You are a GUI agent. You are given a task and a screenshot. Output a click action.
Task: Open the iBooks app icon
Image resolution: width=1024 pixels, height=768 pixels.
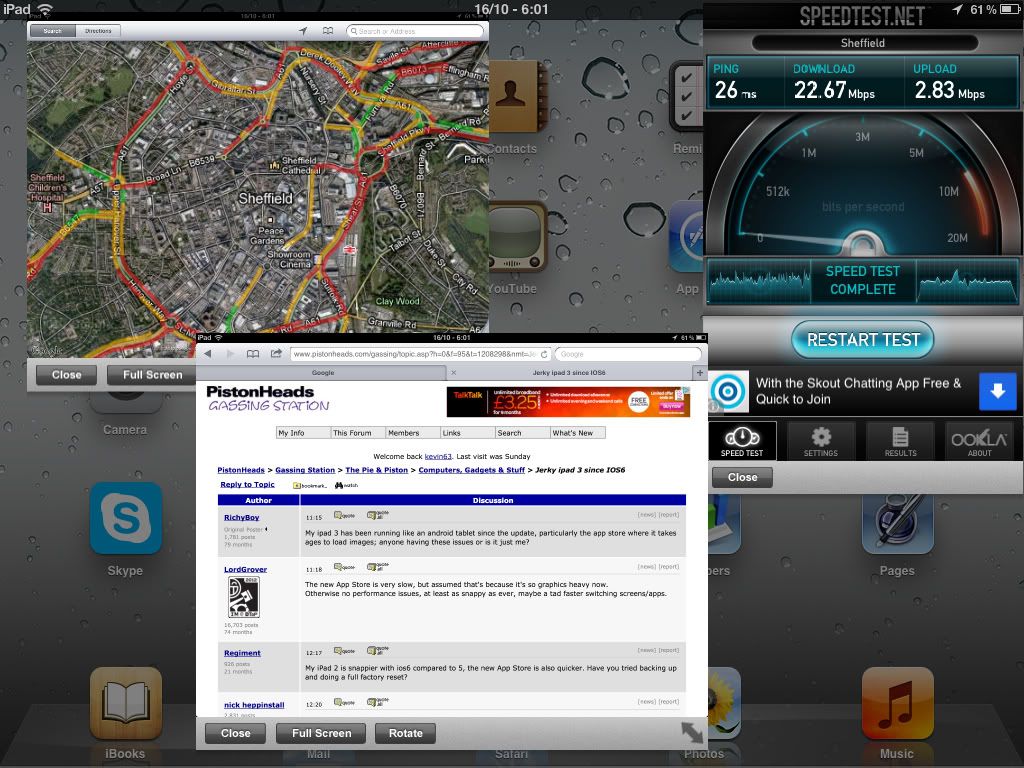[x=125, y=703]
